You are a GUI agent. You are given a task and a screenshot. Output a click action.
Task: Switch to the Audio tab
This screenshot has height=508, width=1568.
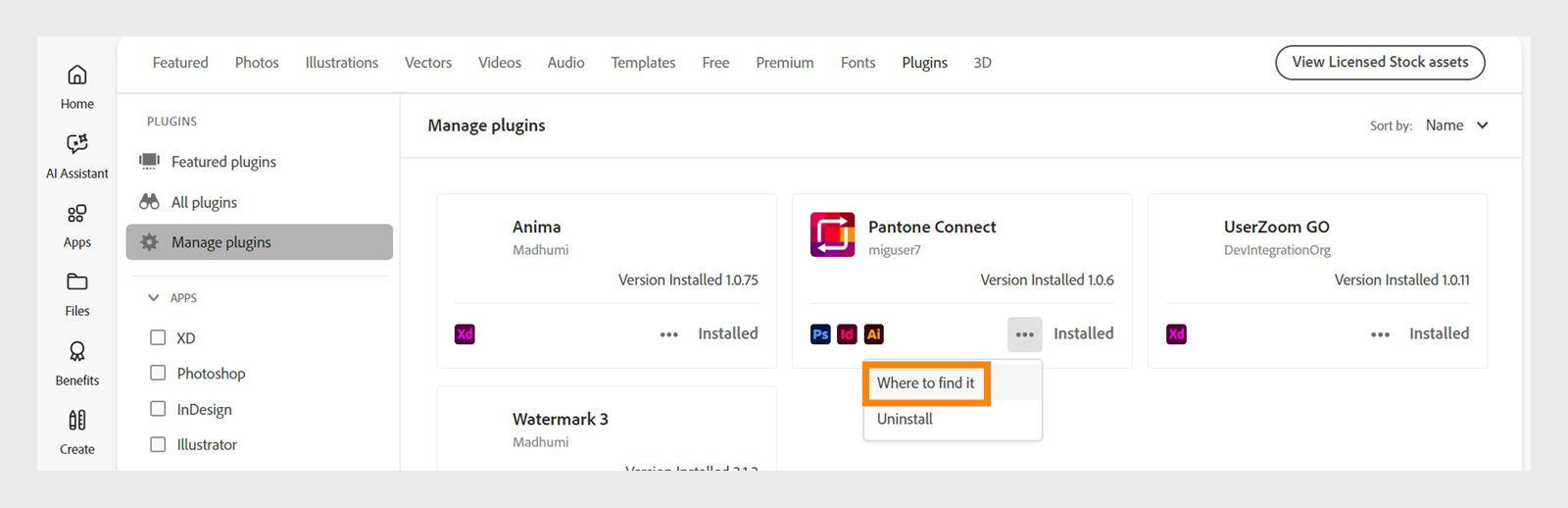pyautogui.click(x=566, y=63)
